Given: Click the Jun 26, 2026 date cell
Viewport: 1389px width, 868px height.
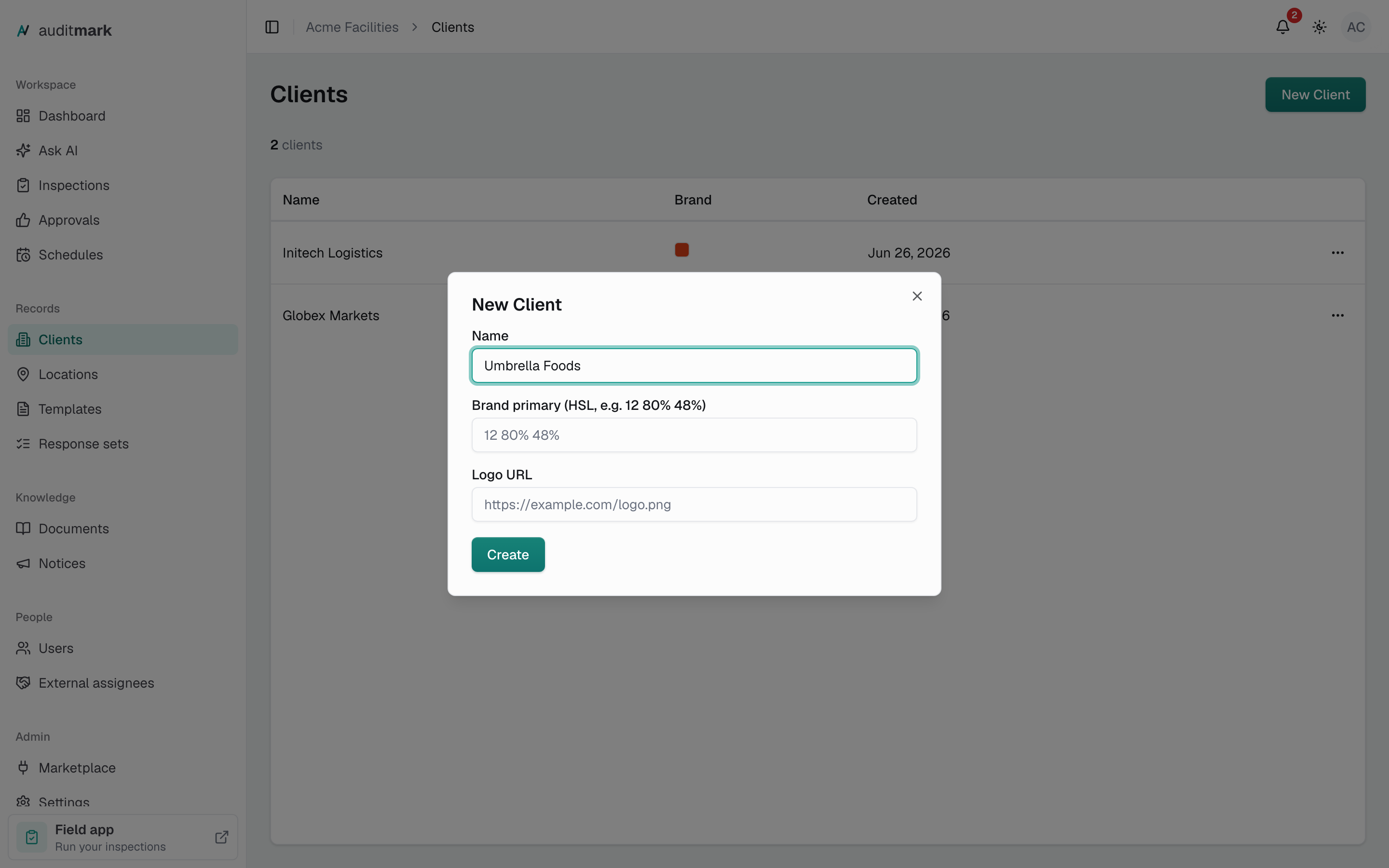Looking at the screenshot, I should tap(909, 253).
